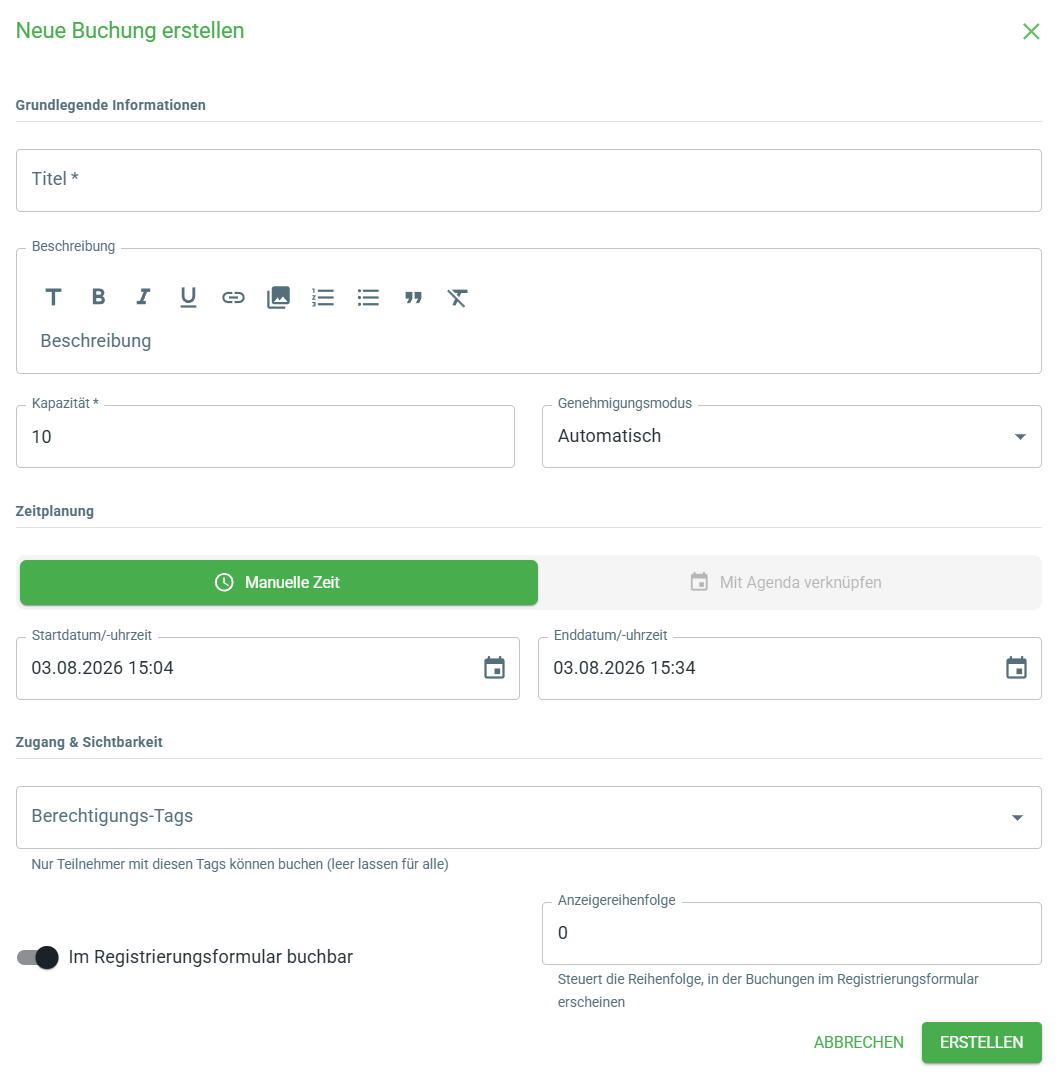Screen dimensions: 1063x1082
Task: Clear text formatting in description
Action: (458, 297)
